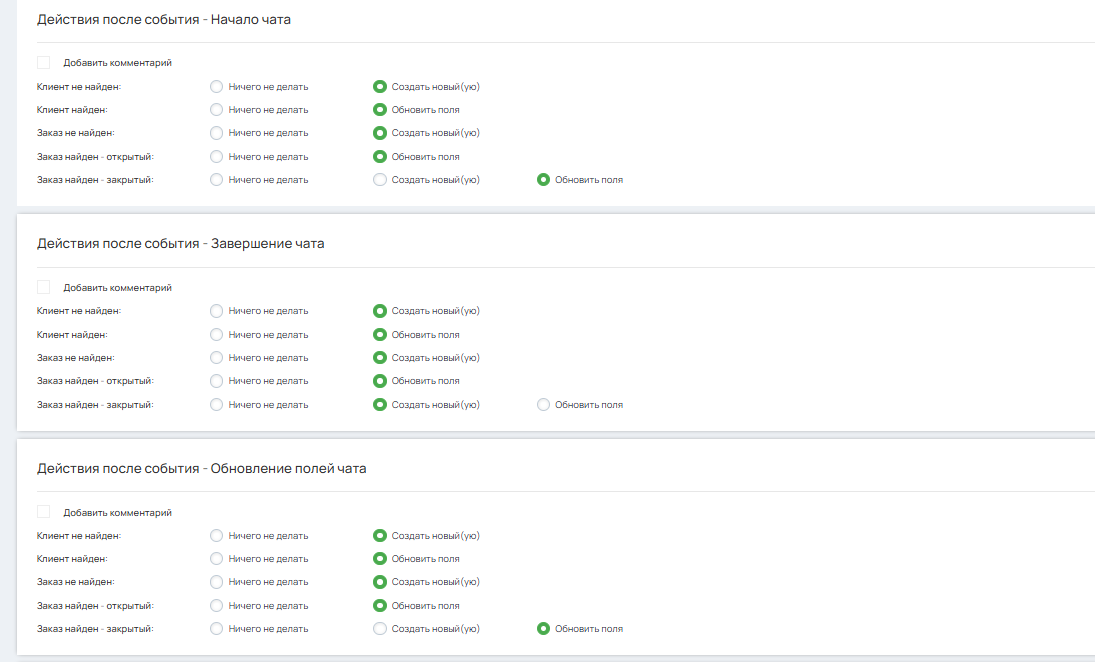Select 'Создать новый(ую)' for Заказ найден - закрытый, Обновление полей чата
The image size is (1095, 662).
(380, 629)
